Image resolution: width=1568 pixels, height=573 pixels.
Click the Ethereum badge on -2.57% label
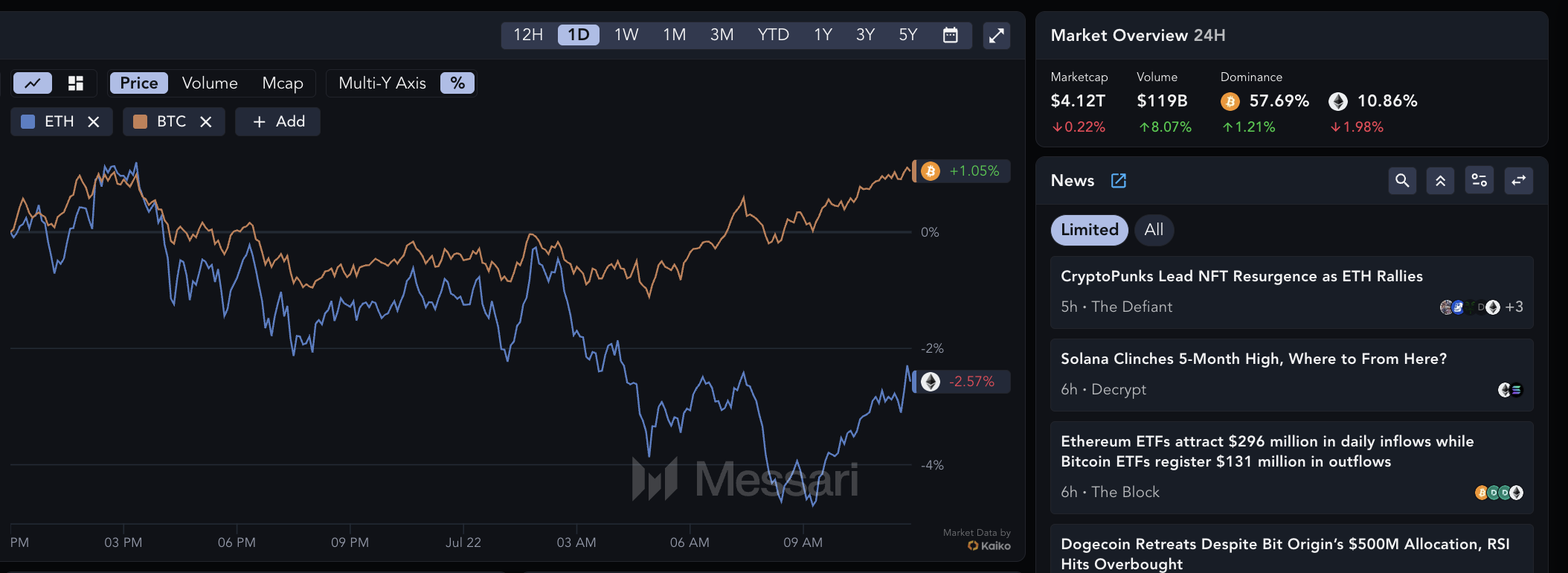pos(931,382)
